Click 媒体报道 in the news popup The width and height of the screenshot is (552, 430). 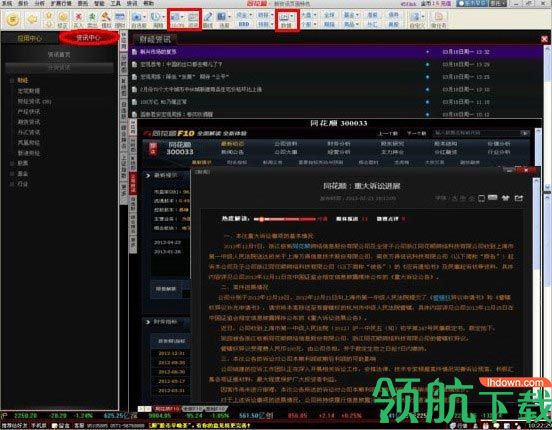coord(347,219)
